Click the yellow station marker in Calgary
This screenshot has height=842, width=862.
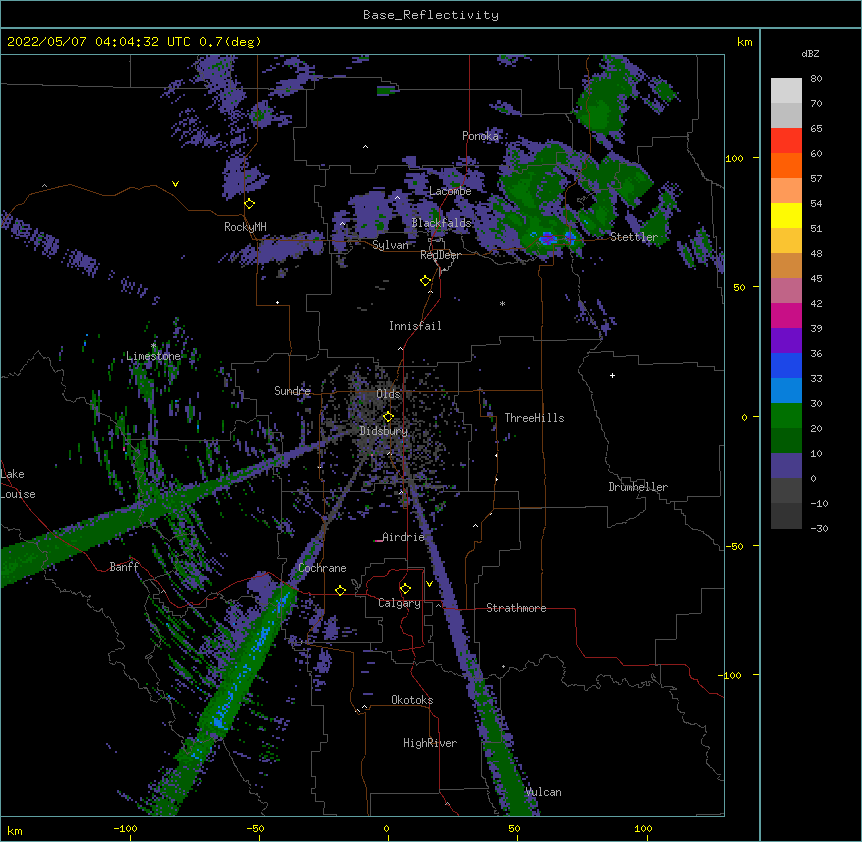(x=405, y=589)
